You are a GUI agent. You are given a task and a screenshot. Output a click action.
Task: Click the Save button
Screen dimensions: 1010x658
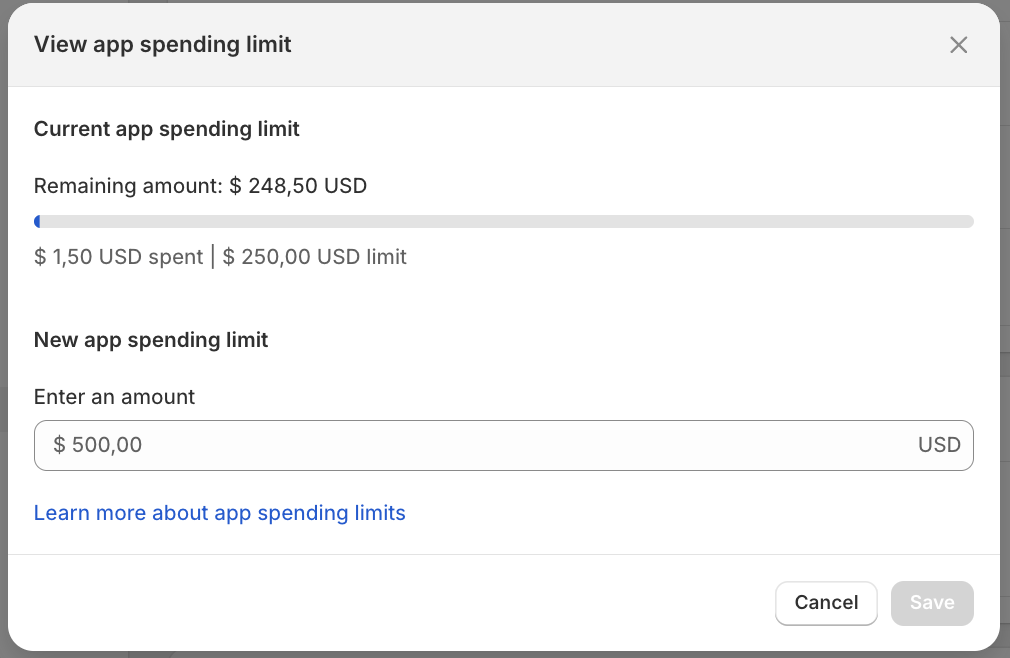coord(931,603)
